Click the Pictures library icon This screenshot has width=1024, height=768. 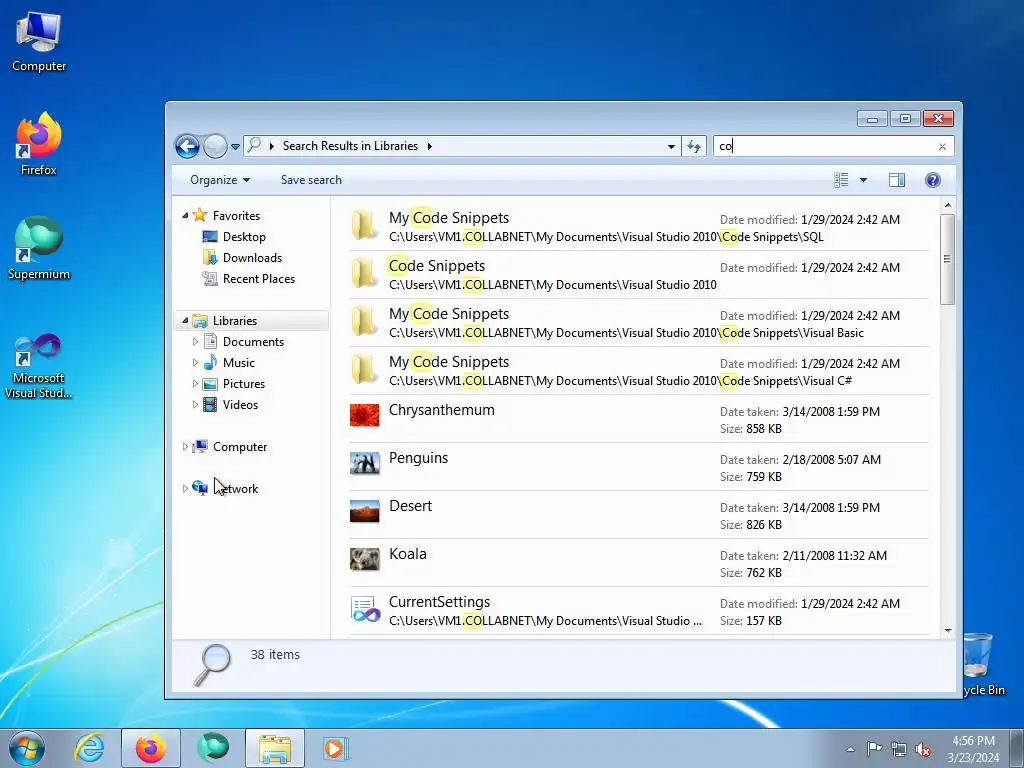[x=210, y=384]
